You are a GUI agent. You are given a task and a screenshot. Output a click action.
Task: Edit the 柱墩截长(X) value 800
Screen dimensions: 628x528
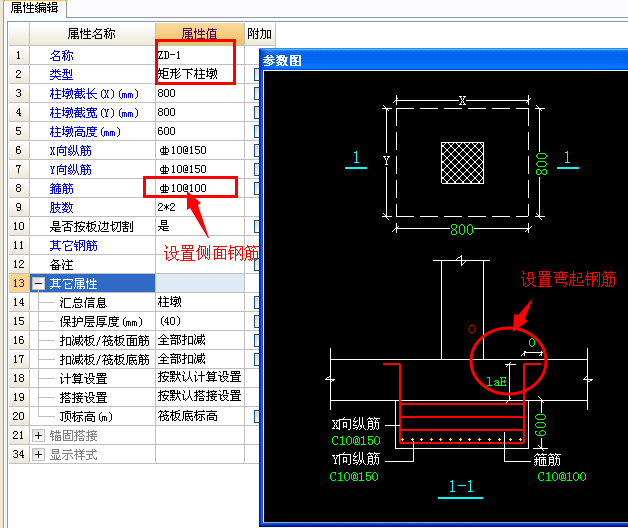point(199,93)
